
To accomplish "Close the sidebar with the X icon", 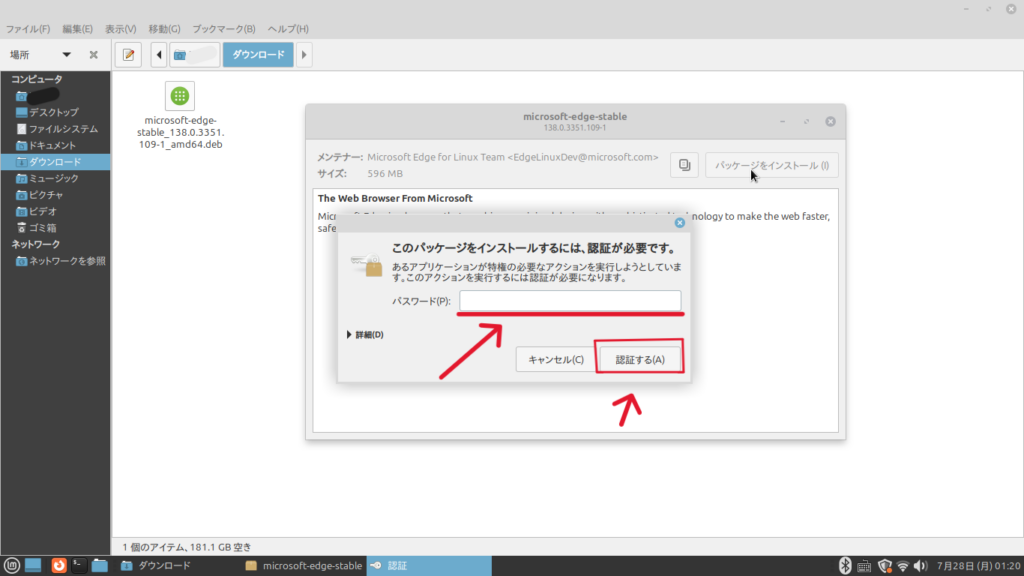I will (93, 55).
